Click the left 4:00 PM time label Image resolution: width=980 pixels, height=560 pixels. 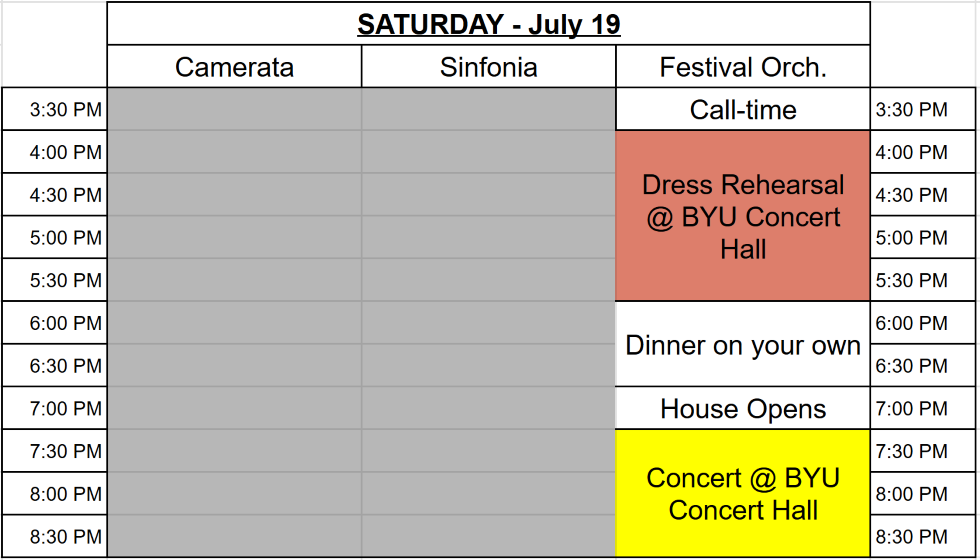coord(66,152)
